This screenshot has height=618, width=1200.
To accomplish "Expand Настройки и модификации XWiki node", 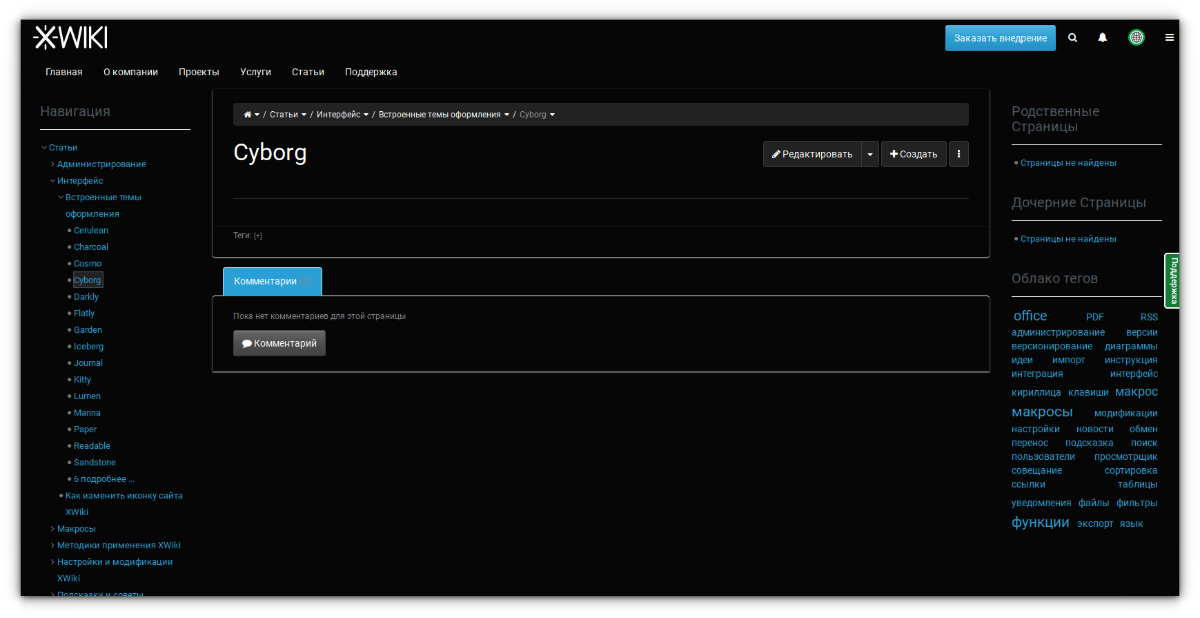I will [53, 562].
